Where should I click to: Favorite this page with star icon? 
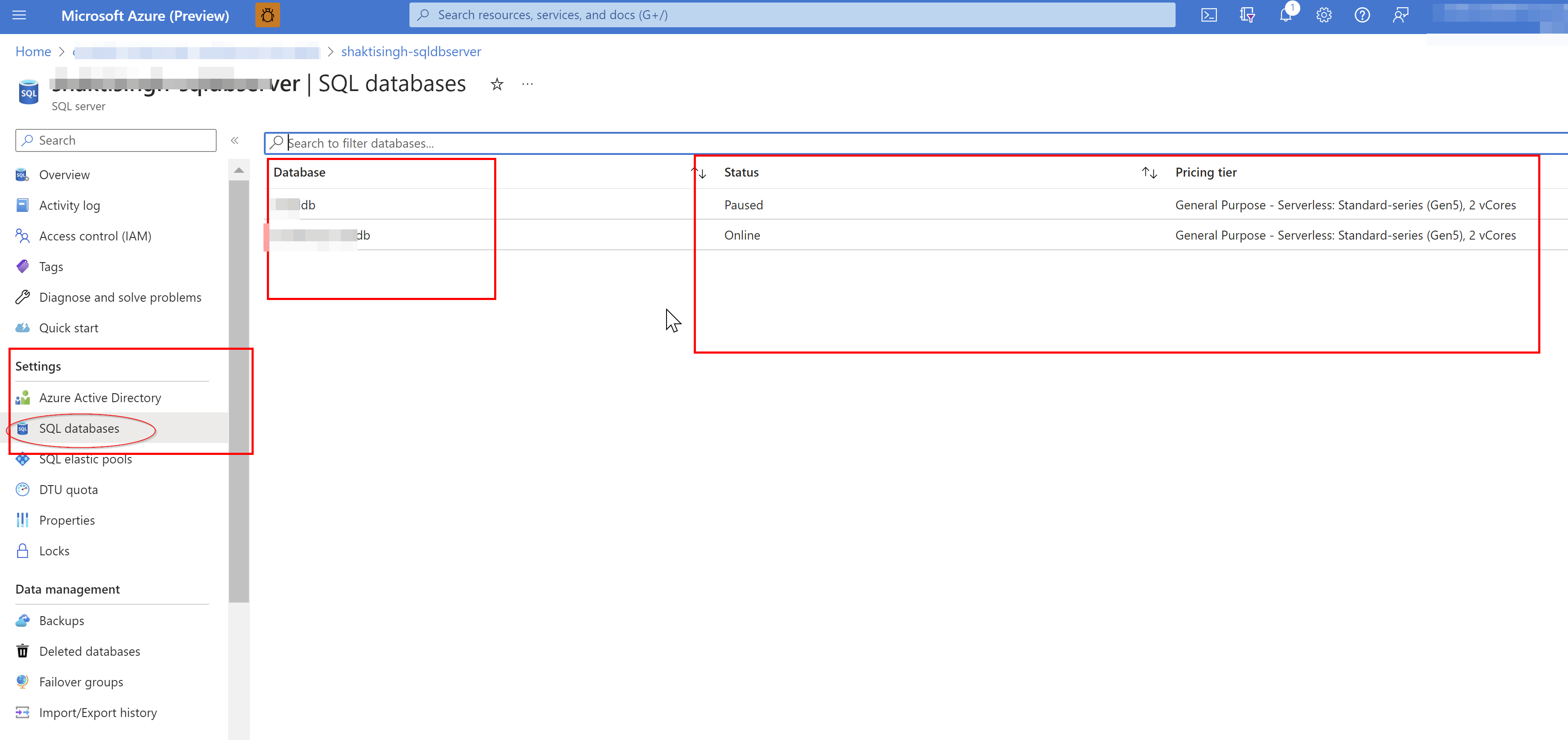(x=497, y=85)
